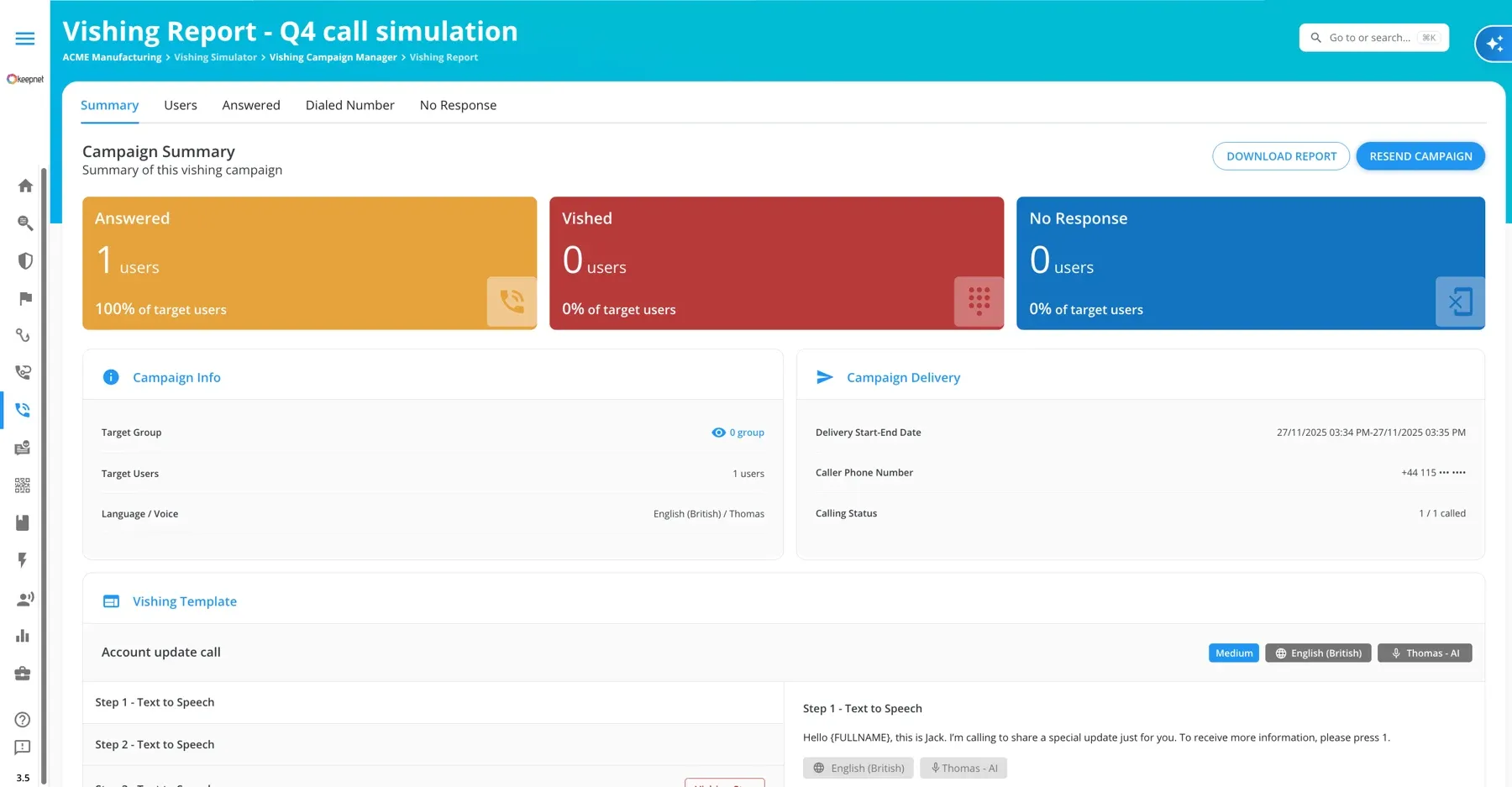Viewport: 1512px width, 787px height.
Task: Open the phishing hook sidebar icon
Action: 23,335
